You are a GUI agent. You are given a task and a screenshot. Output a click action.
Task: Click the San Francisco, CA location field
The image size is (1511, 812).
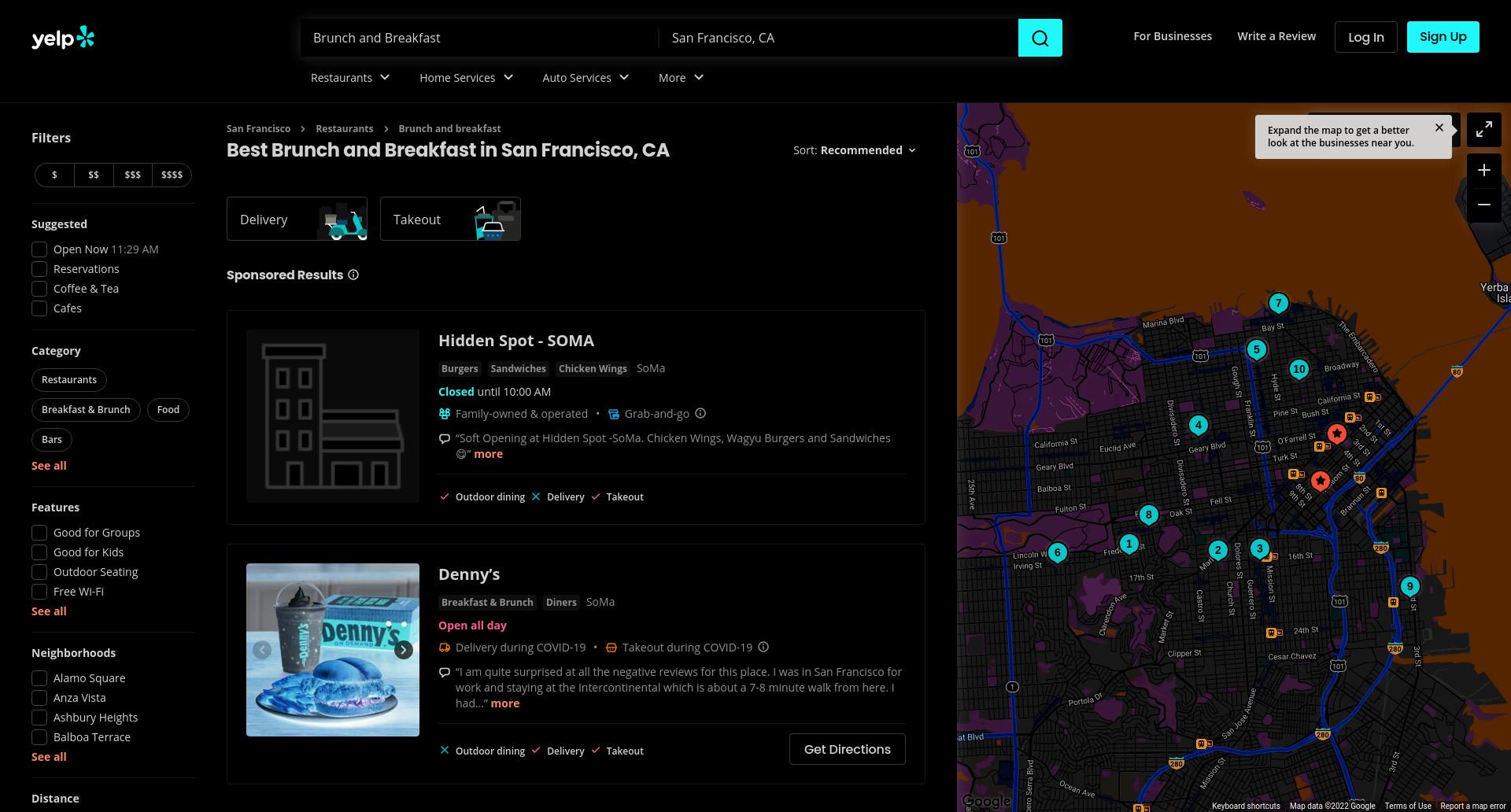click(838, 38)
